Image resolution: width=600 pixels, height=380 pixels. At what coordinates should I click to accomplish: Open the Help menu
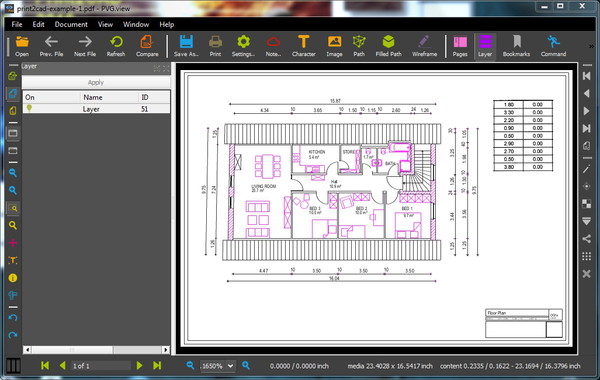pos(166,24)
